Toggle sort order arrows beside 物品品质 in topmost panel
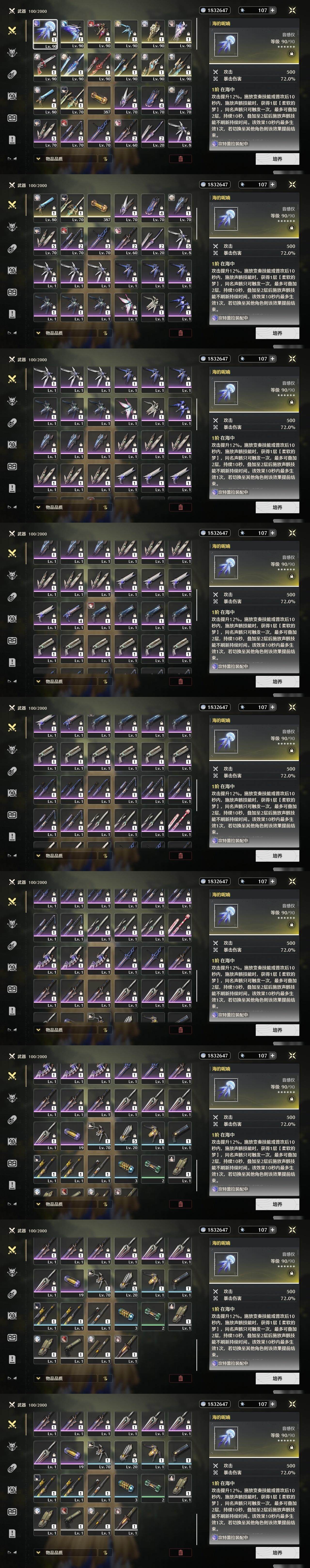310x1568 pixels. coord(105,159)
